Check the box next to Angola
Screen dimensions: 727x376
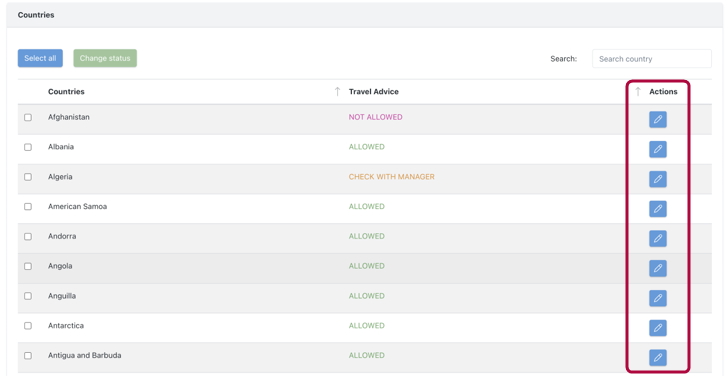tap(28, 266)
